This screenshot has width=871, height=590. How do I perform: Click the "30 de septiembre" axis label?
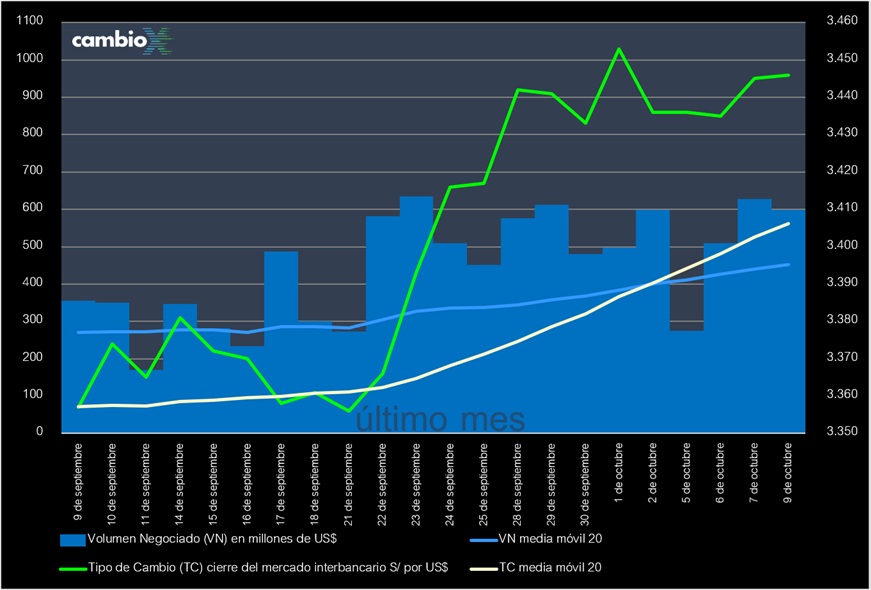click(x=586, y=484)
